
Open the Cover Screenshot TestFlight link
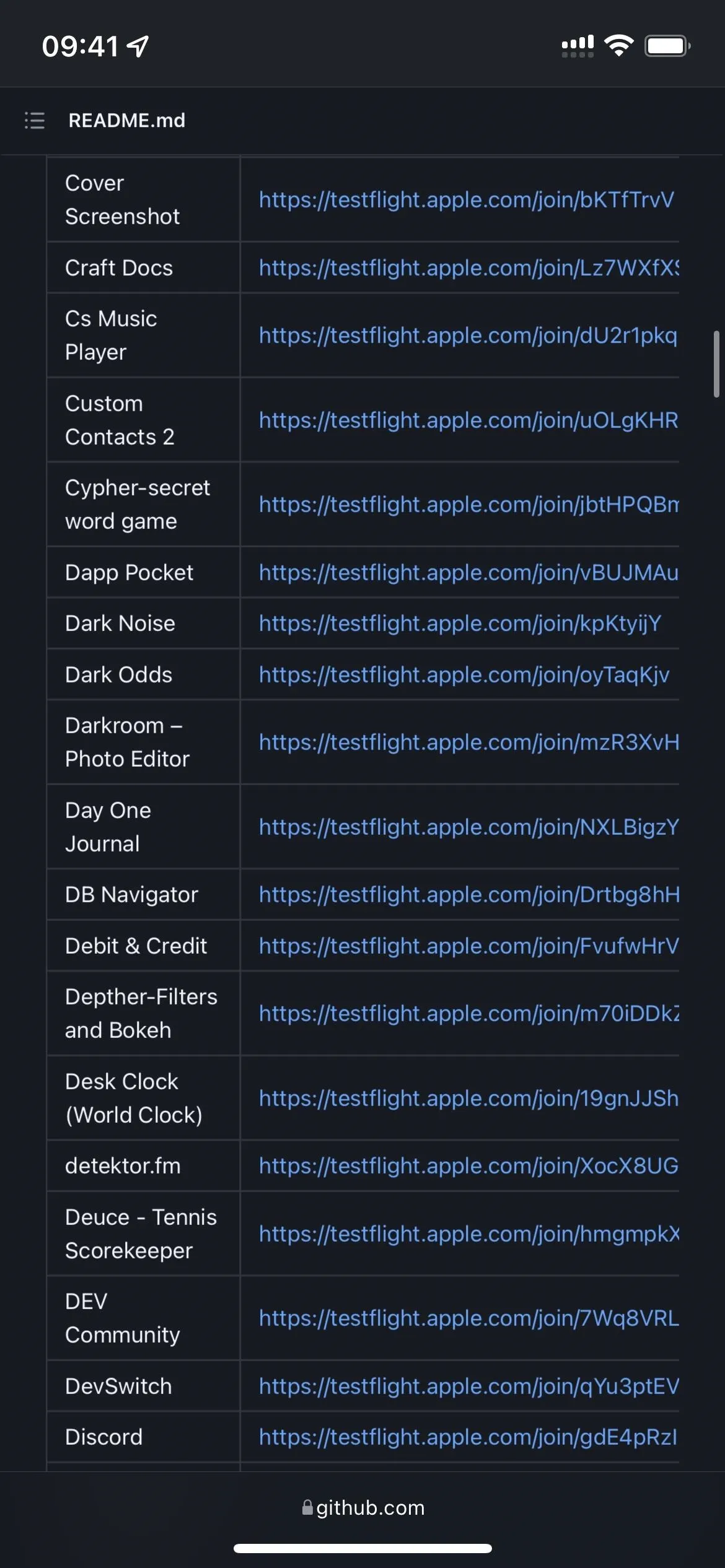click(467, 199)
